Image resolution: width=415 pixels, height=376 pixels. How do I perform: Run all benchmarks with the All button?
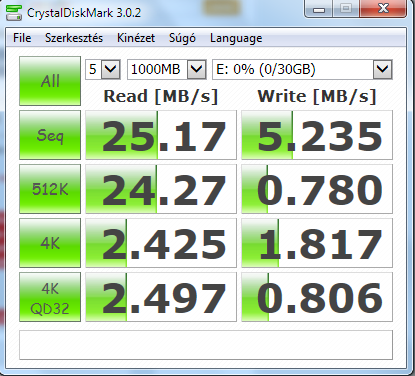50,81
